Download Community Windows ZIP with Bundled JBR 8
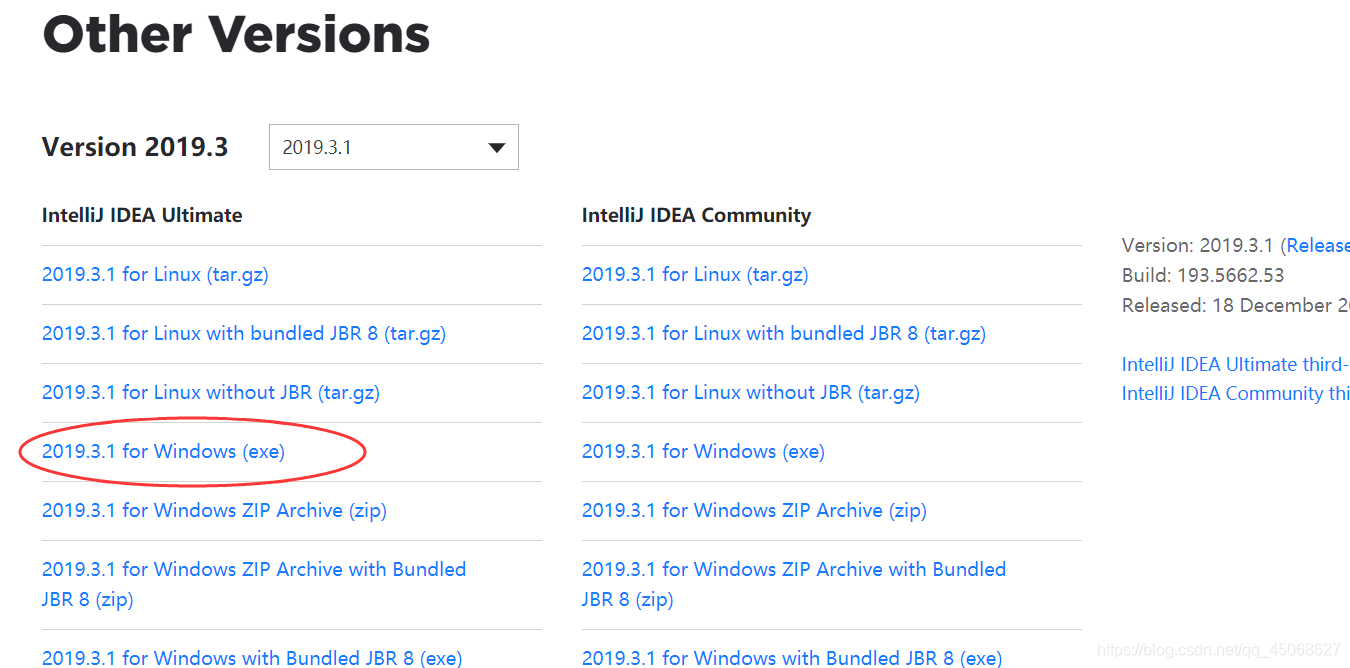The height and width of the screenshot is (668, 1350). [x=794, y=584]
